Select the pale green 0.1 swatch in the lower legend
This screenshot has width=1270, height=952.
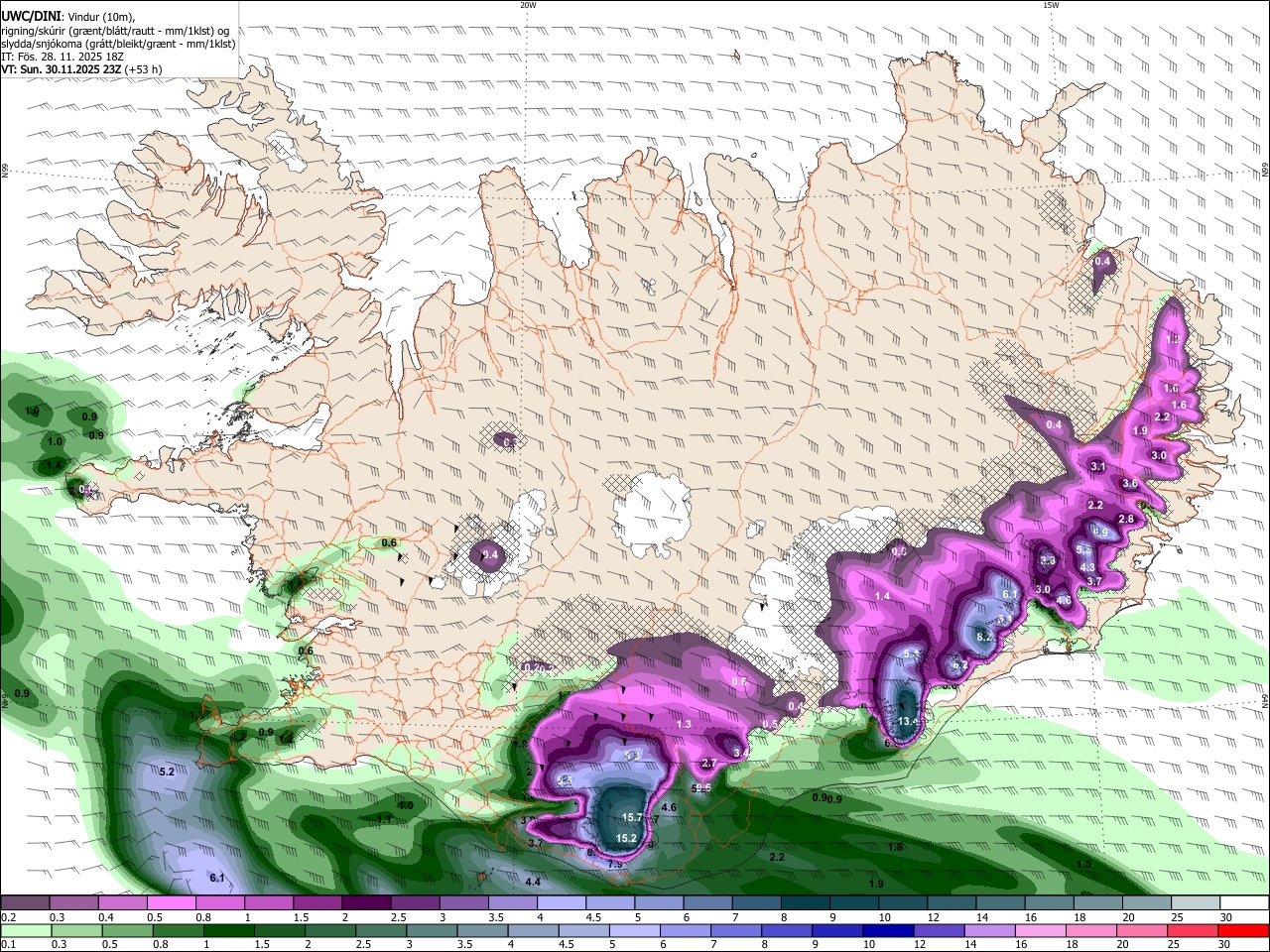point(24,931)
